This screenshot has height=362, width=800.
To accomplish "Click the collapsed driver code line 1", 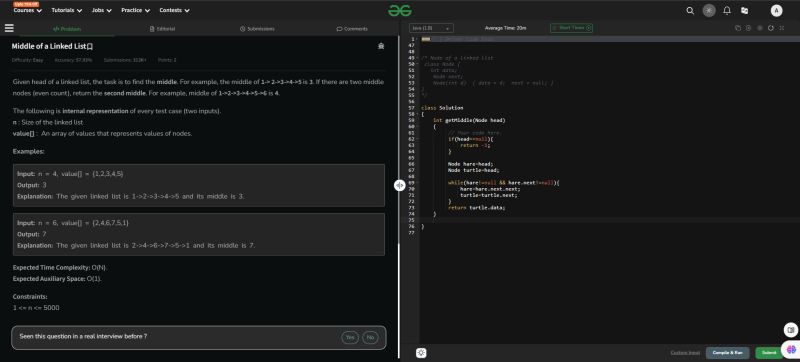I will tap(609, 39).
